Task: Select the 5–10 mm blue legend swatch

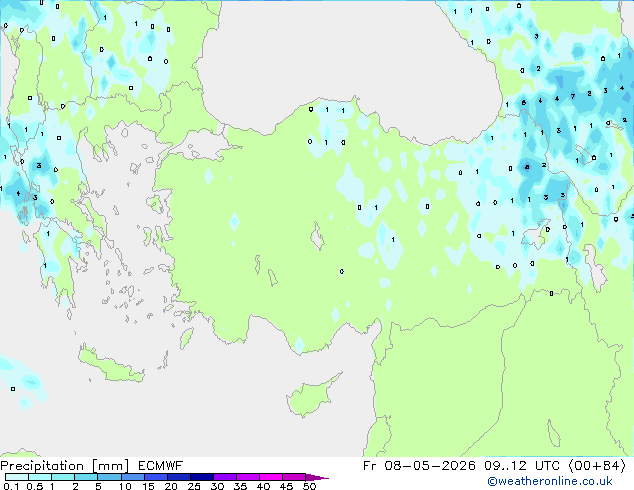Action: click(x=109, y=477)
